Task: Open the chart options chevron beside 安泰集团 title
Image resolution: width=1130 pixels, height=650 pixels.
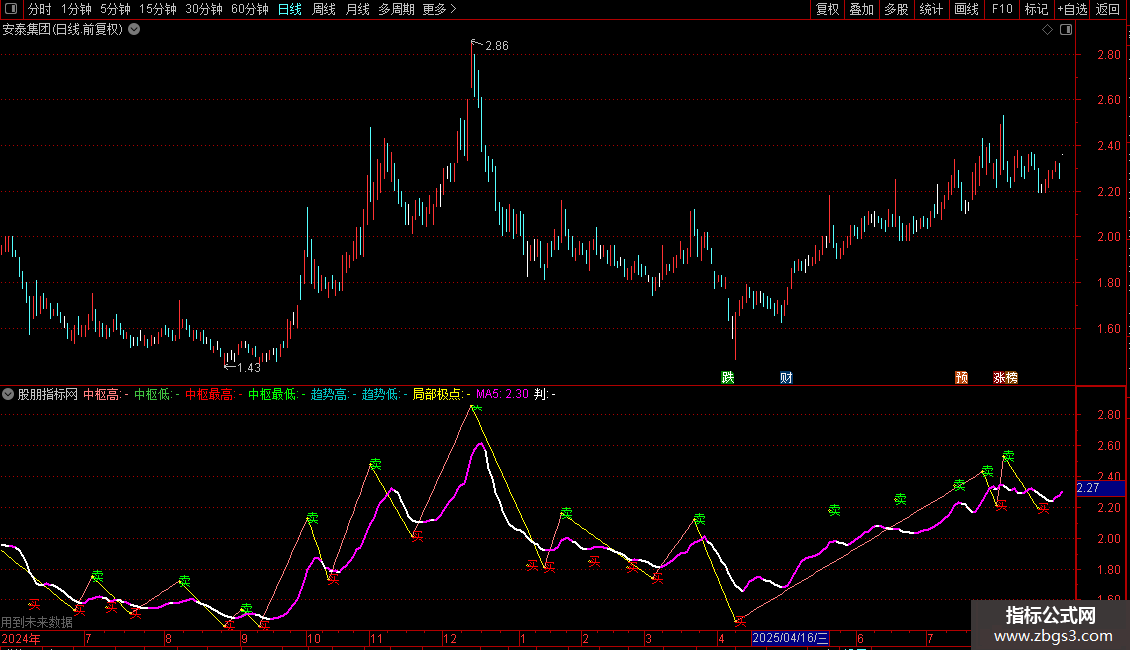Action: [134, 29]
